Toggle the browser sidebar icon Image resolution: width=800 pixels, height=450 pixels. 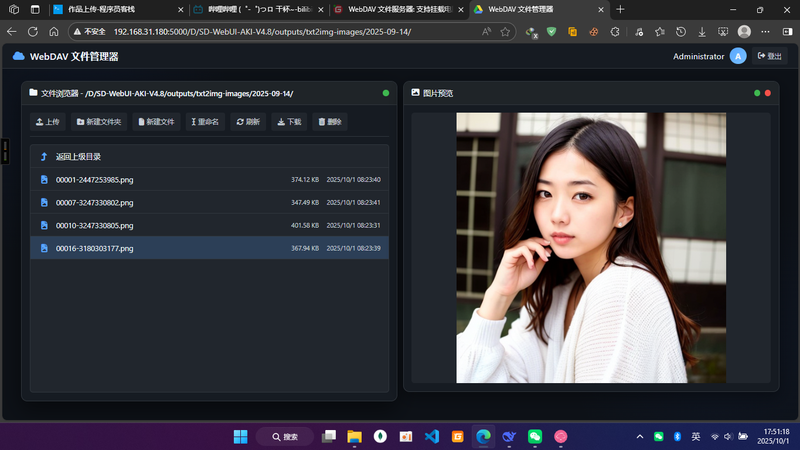click(787, 32)
